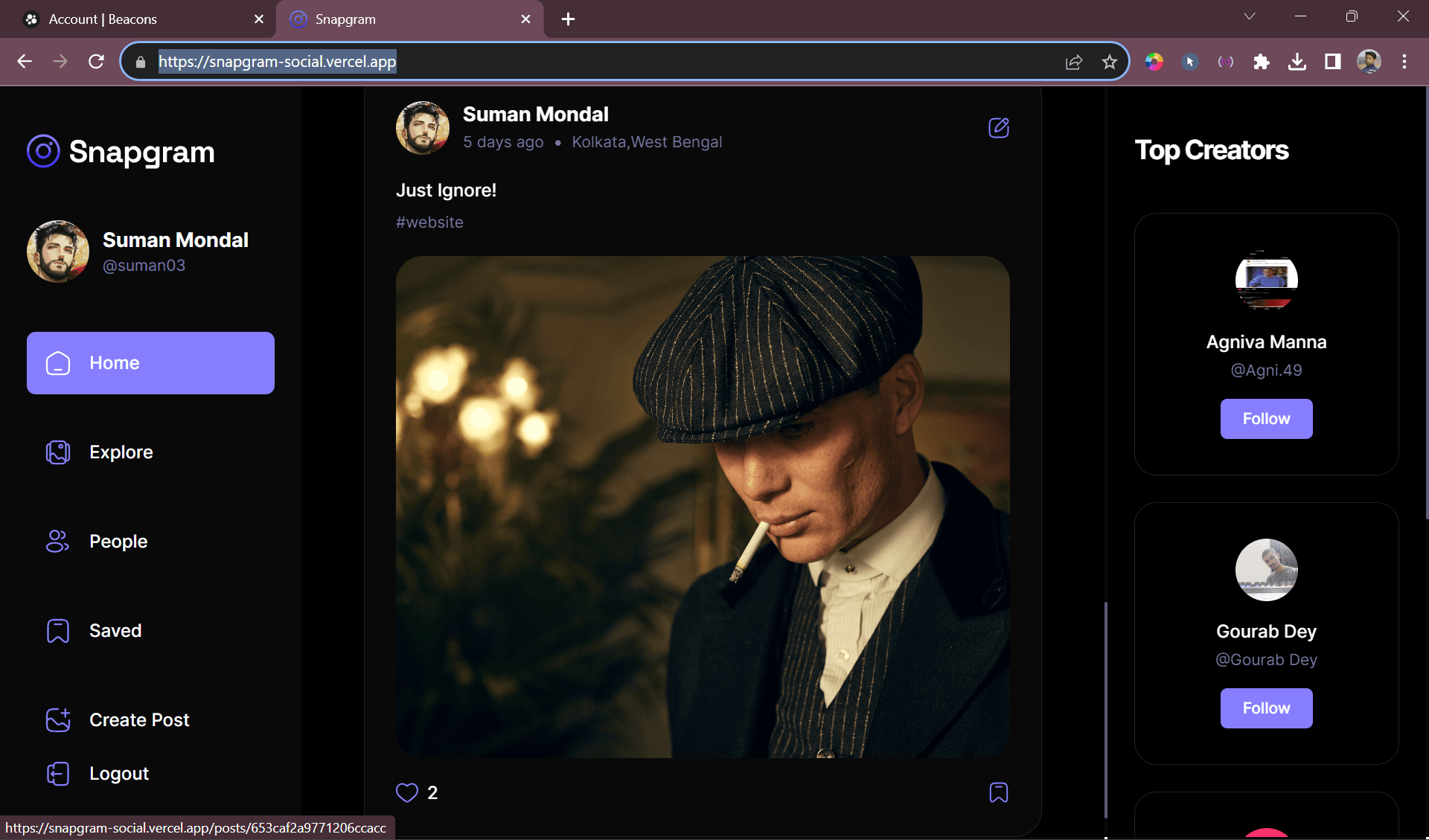Click the site lock icon
The image size is (1429, 840).
(x=141, y=62)
